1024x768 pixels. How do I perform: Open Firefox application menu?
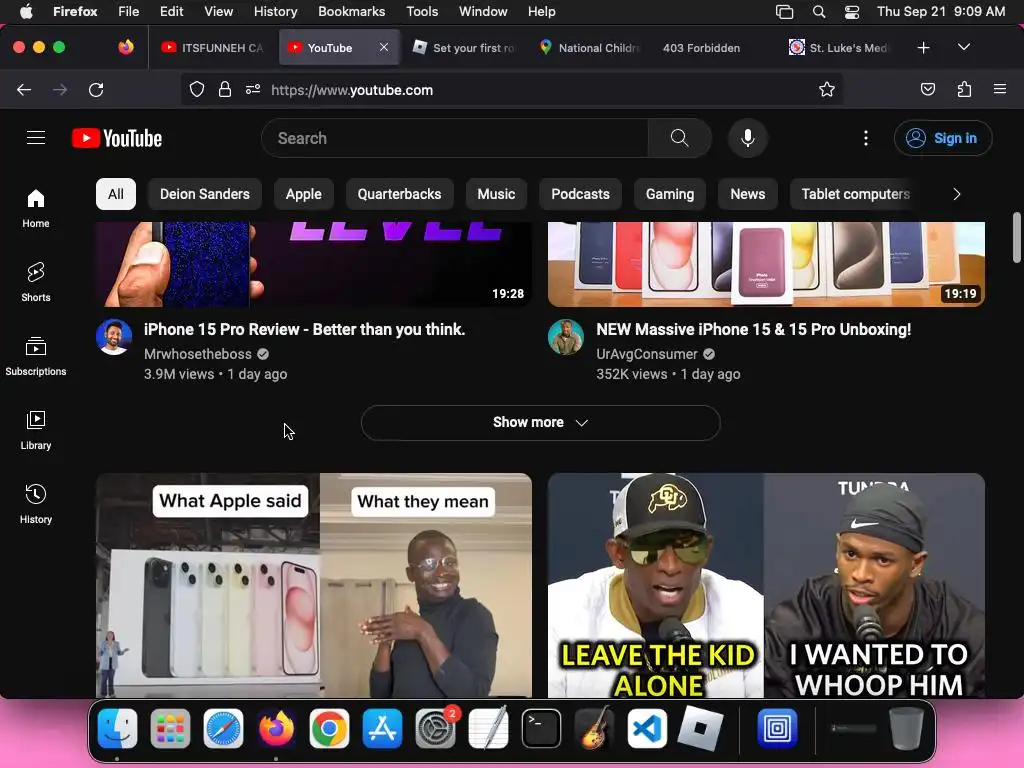coord(999,89)
